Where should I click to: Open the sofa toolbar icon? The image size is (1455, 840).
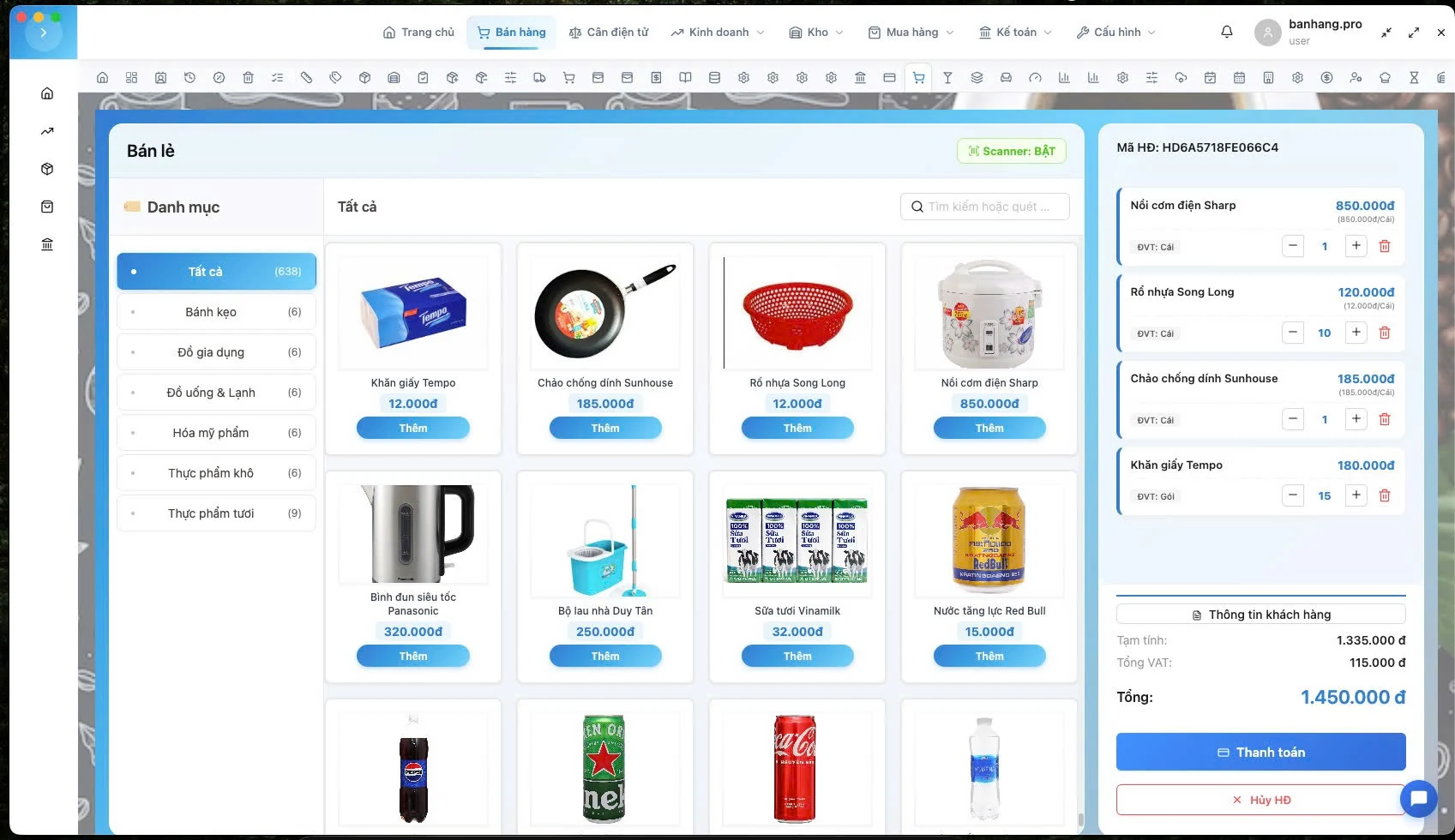(1006, 77)
